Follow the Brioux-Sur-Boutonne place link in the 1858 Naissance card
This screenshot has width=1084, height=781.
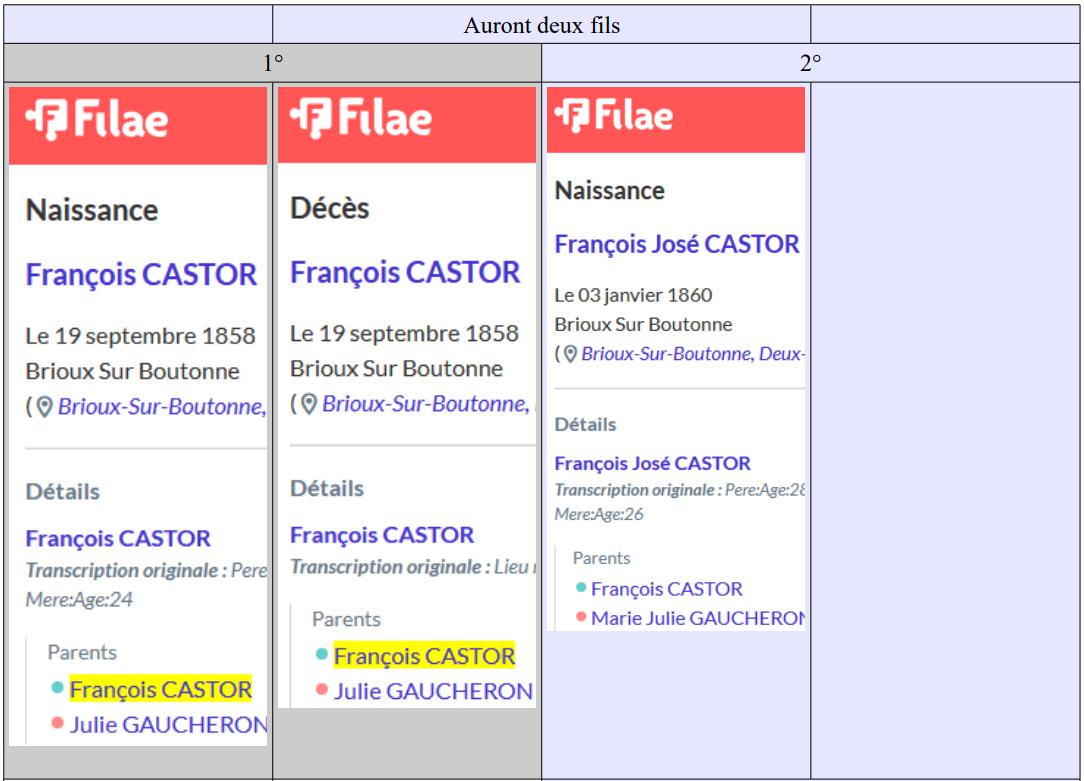[162, 406]
